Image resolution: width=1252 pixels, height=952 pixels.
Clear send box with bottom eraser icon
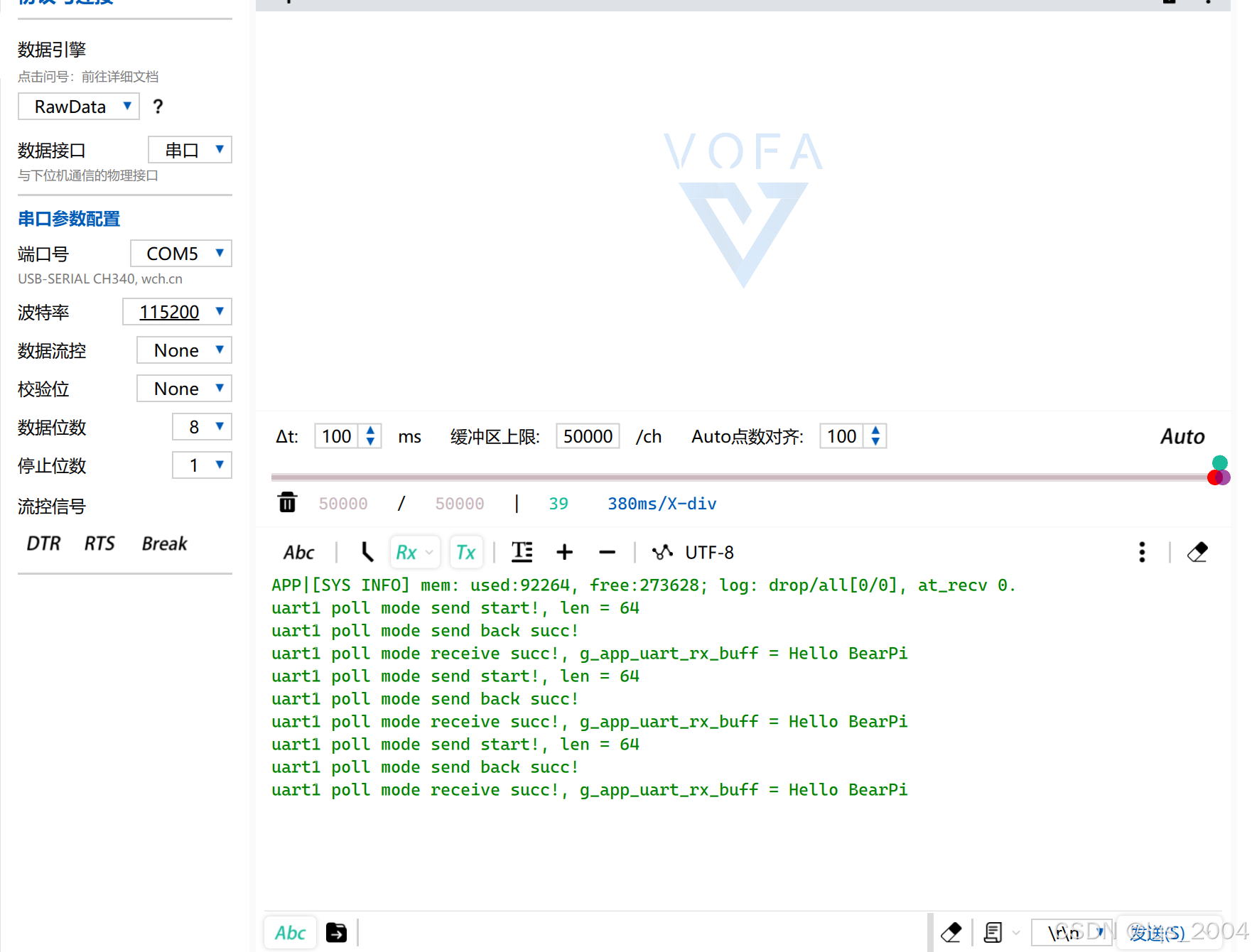[x=951, y=932]
